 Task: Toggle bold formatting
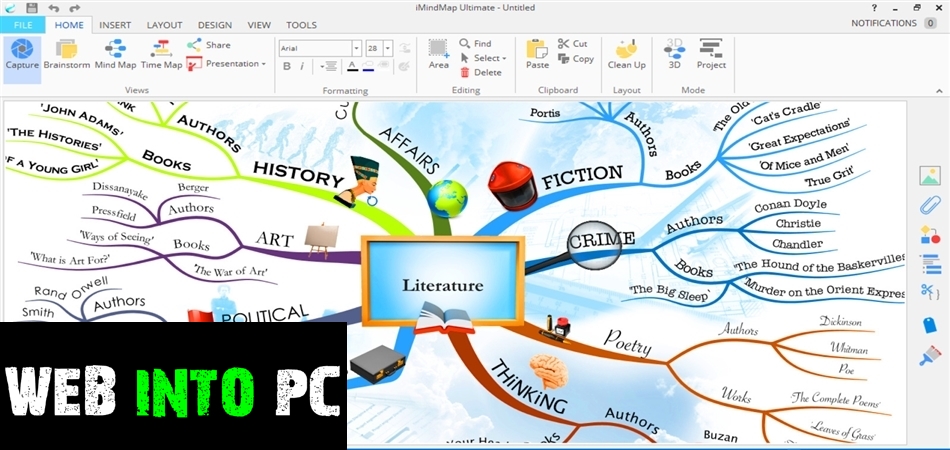coord(287,67)
